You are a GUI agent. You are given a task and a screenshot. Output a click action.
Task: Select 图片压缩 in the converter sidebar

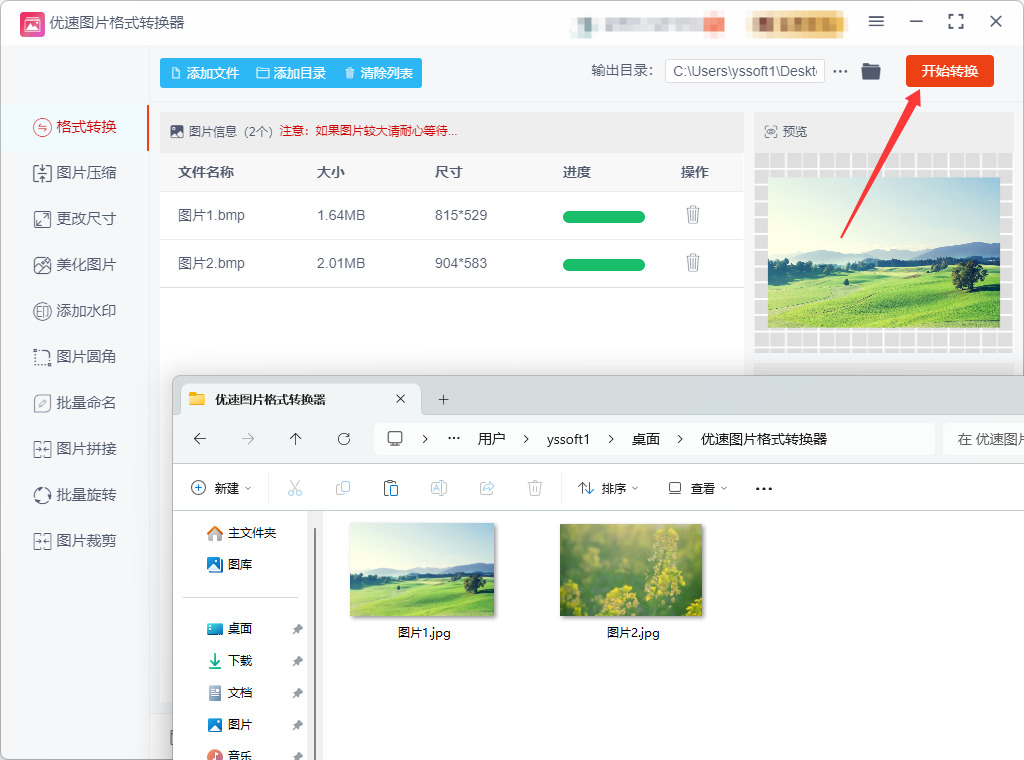click(75, 173)
